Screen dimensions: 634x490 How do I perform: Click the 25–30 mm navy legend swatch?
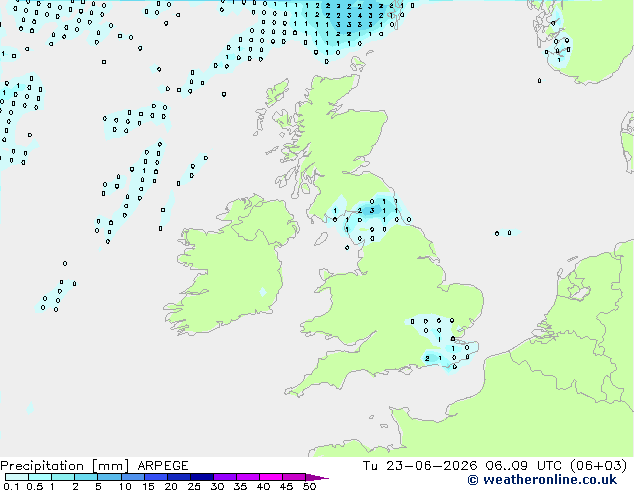(x=201, y=477)
